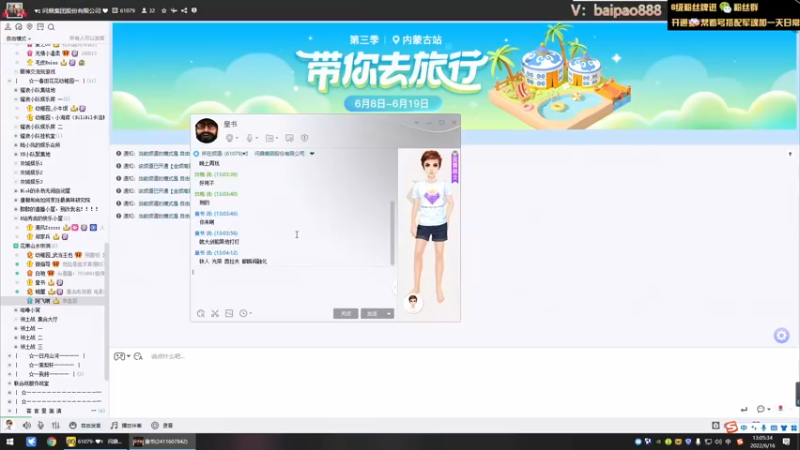Open the speaking mode dropdown below the sidebar icons
The image size is (800, 450).
(18, 39)
